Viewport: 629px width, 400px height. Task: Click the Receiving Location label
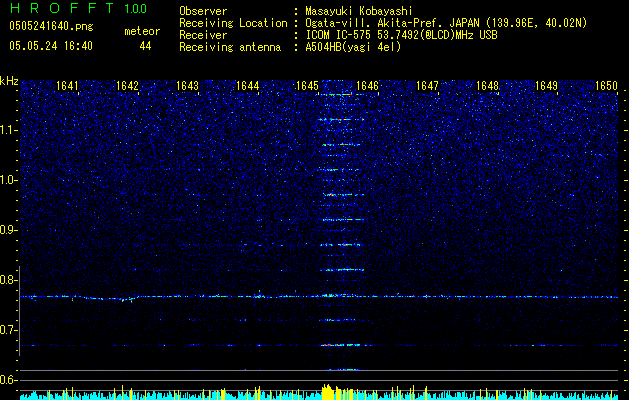click(233, 23)
